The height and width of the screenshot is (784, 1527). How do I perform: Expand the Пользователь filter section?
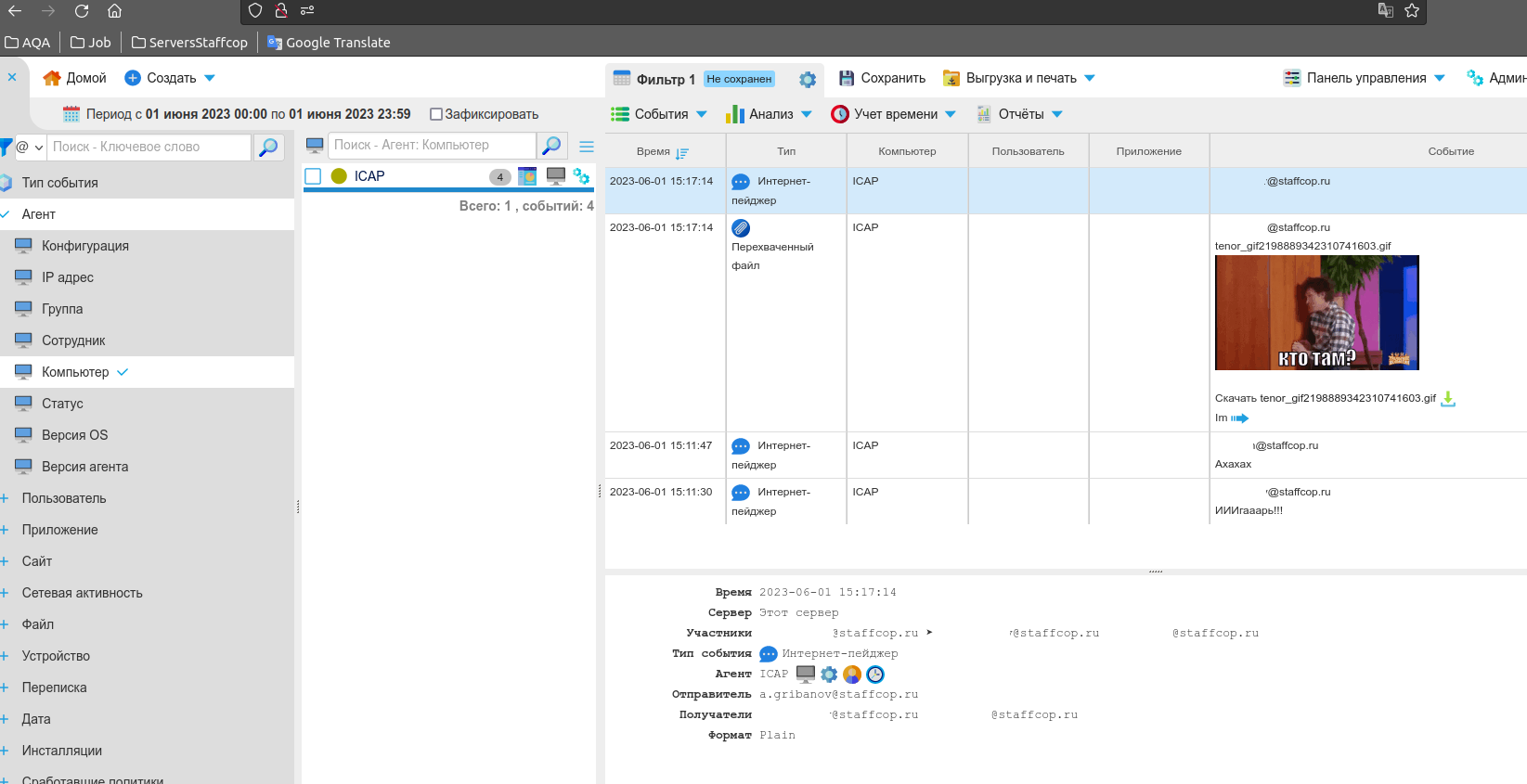(64, 498)
